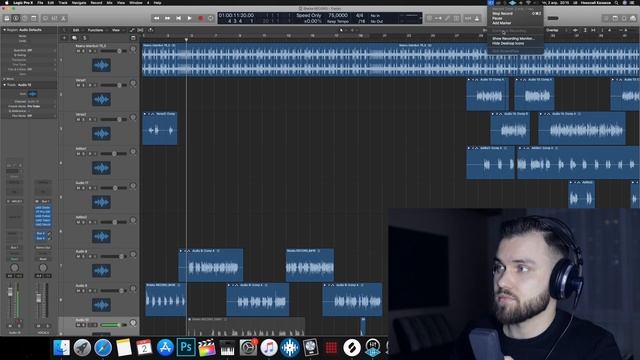
Task: Adjust the Audio 17 track volume slider
Action: pyautogui.click(x=114, y=188)
